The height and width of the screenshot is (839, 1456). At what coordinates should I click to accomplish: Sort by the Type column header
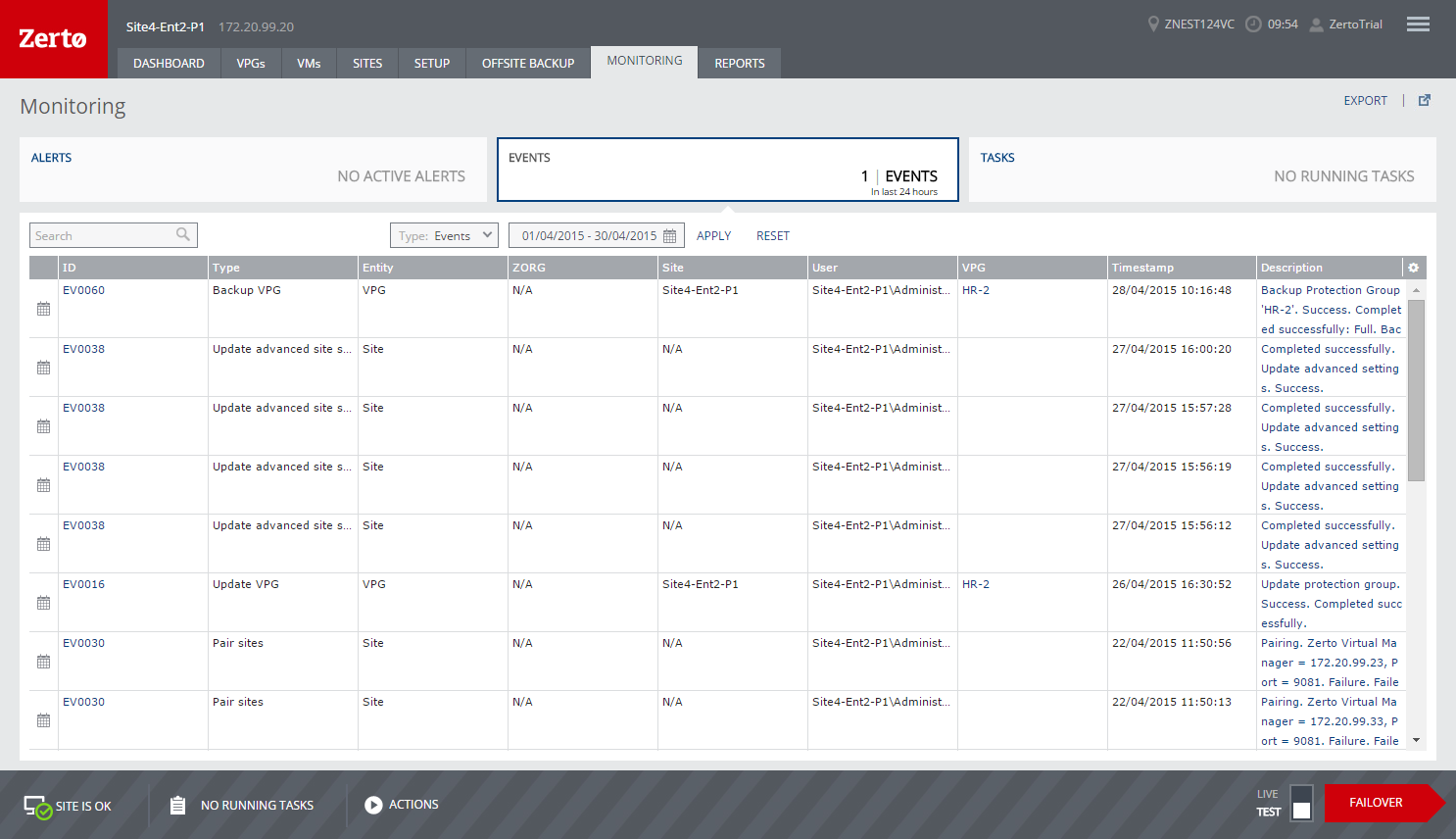click(283, 268)
